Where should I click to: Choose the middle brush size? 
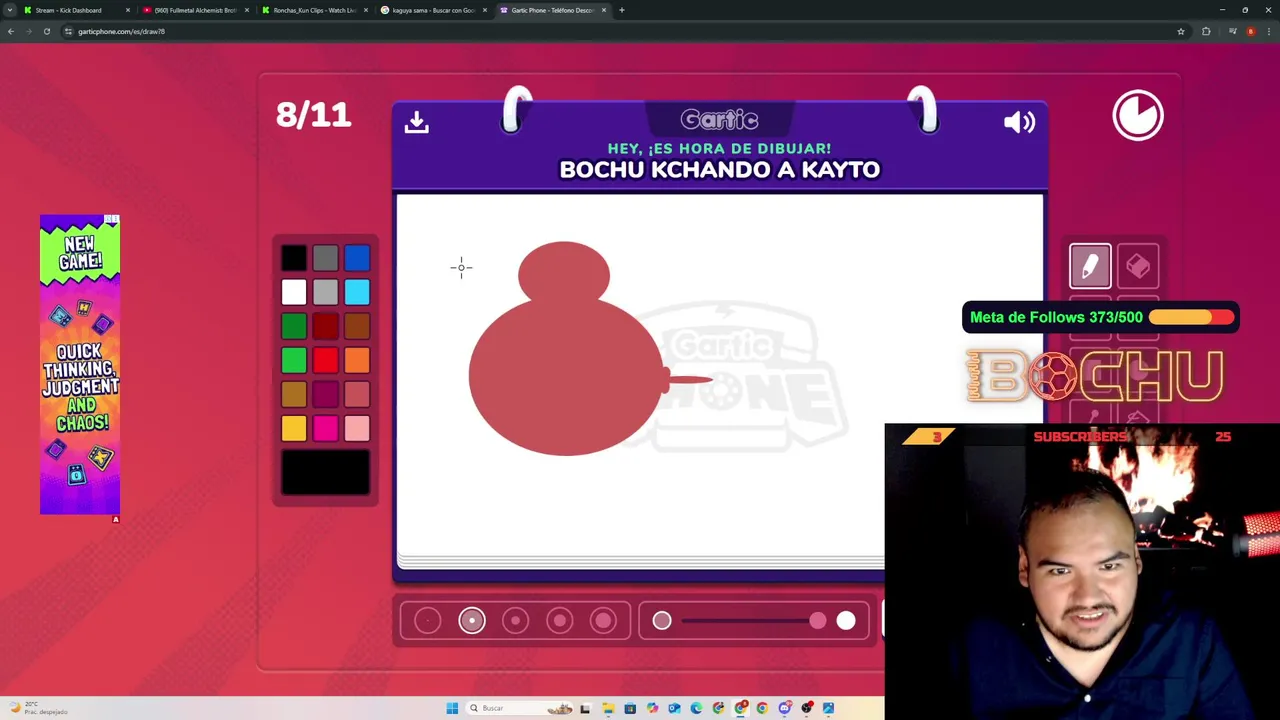pos(516,621)
